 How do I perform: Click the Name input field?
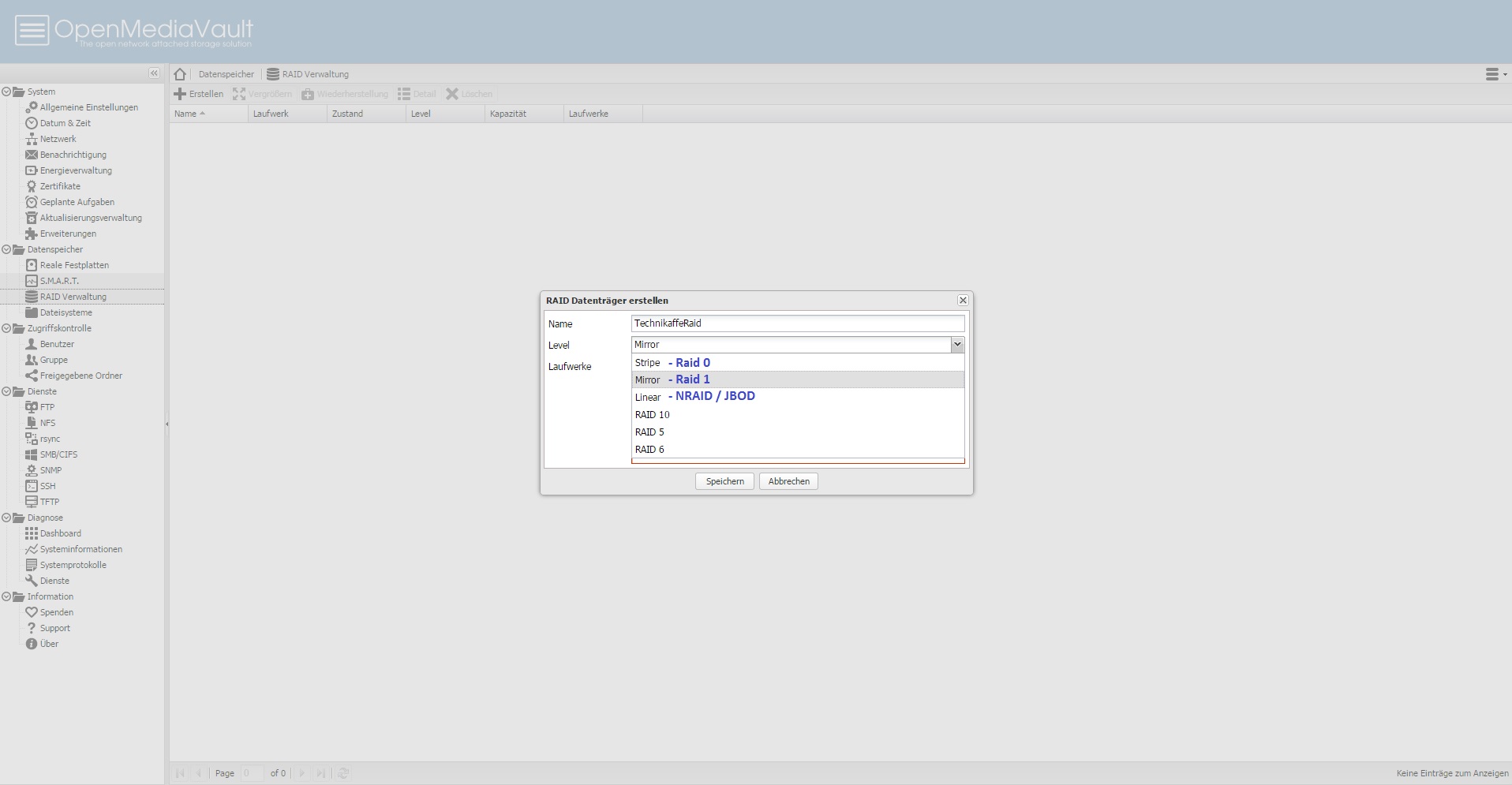[798, 323]
